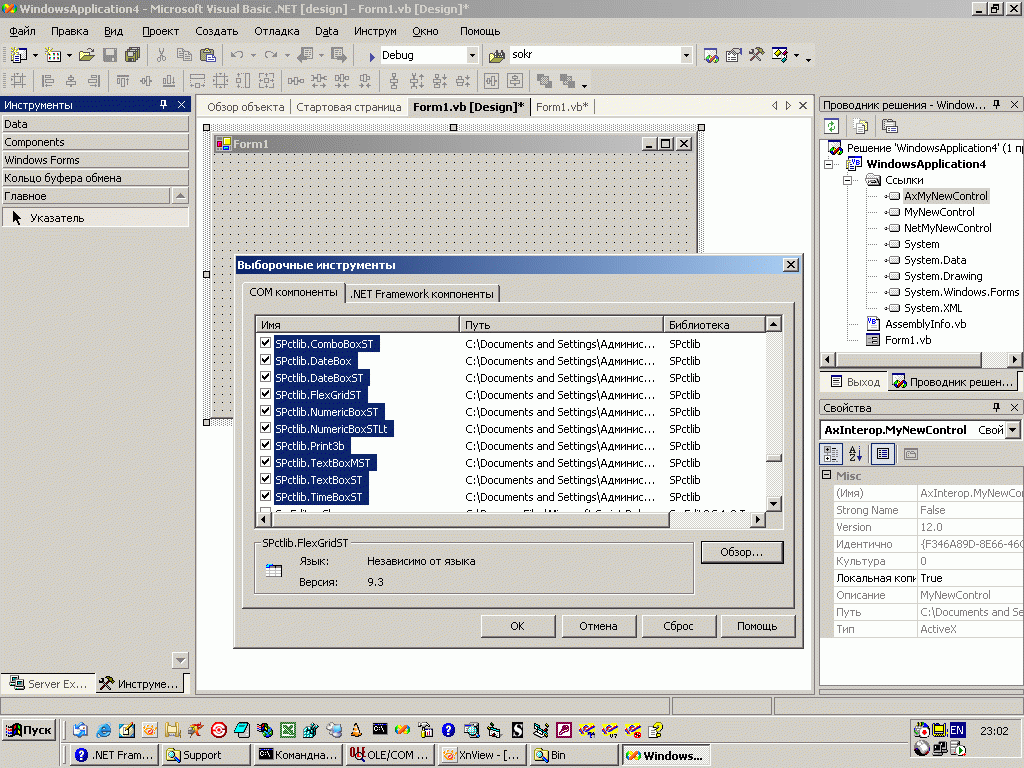Click the Save All toolbar icon
The height and width of the screenshot is (768, 1024).
pos(132,56)
